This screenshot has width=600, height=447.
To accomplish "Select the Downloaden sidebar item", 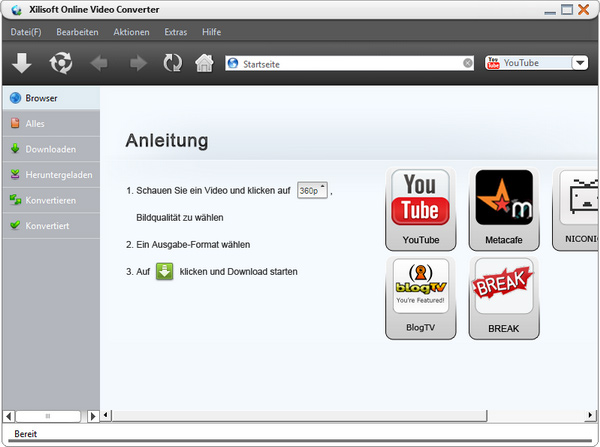I will [x=51, y=149].
